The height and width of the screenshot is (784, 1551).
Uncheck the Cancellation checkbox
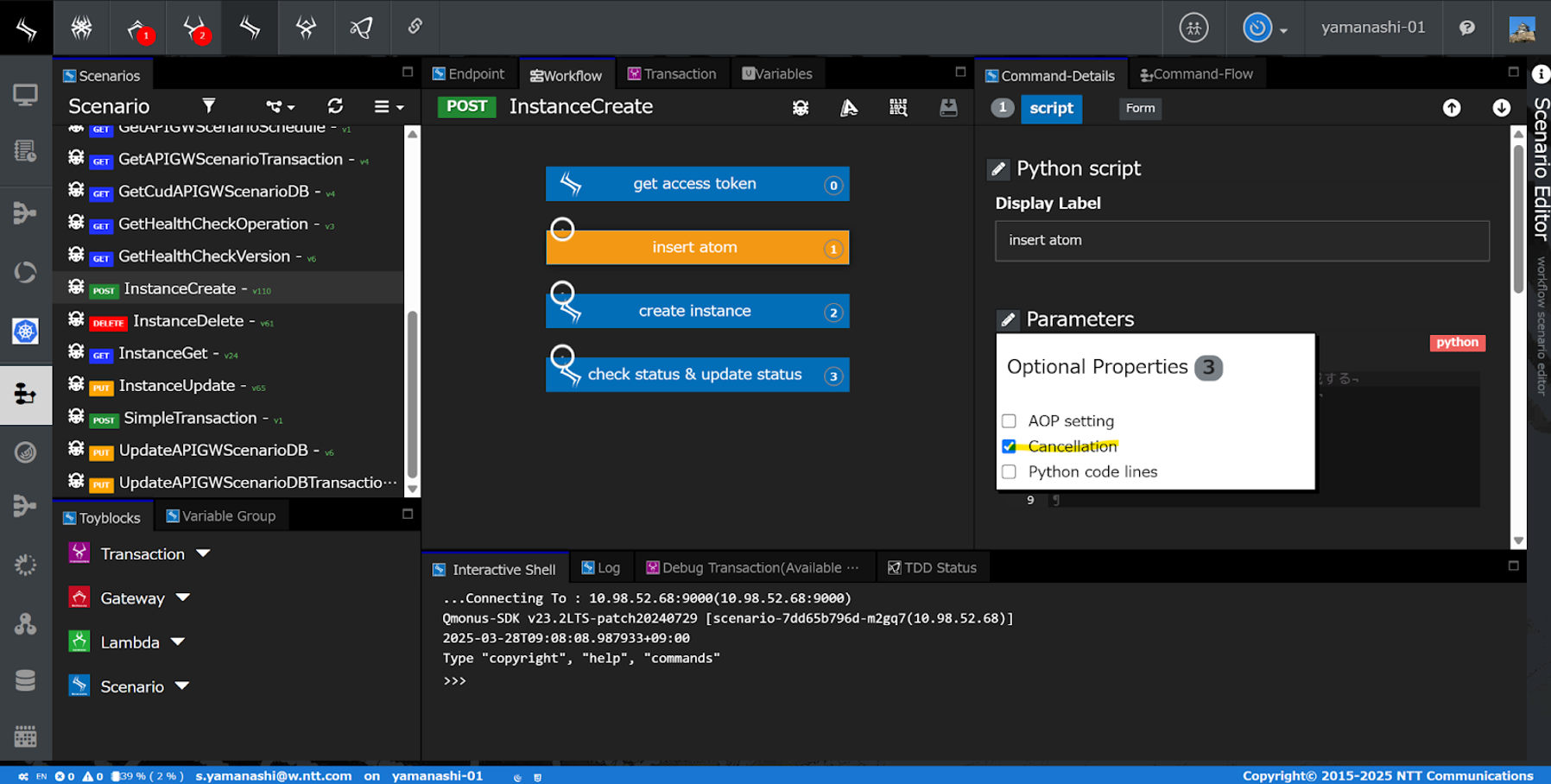tap(1009, 446)
